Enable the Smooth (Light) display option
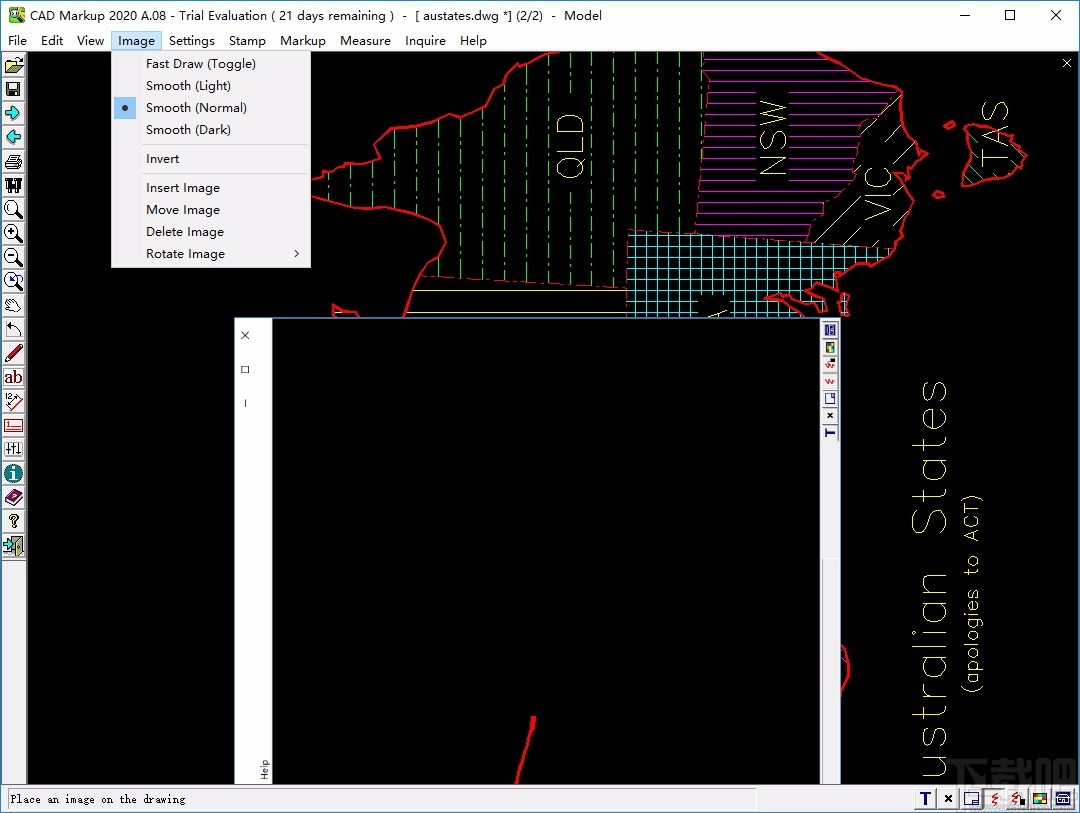The image size is (1080, 813). coord(188,85)
